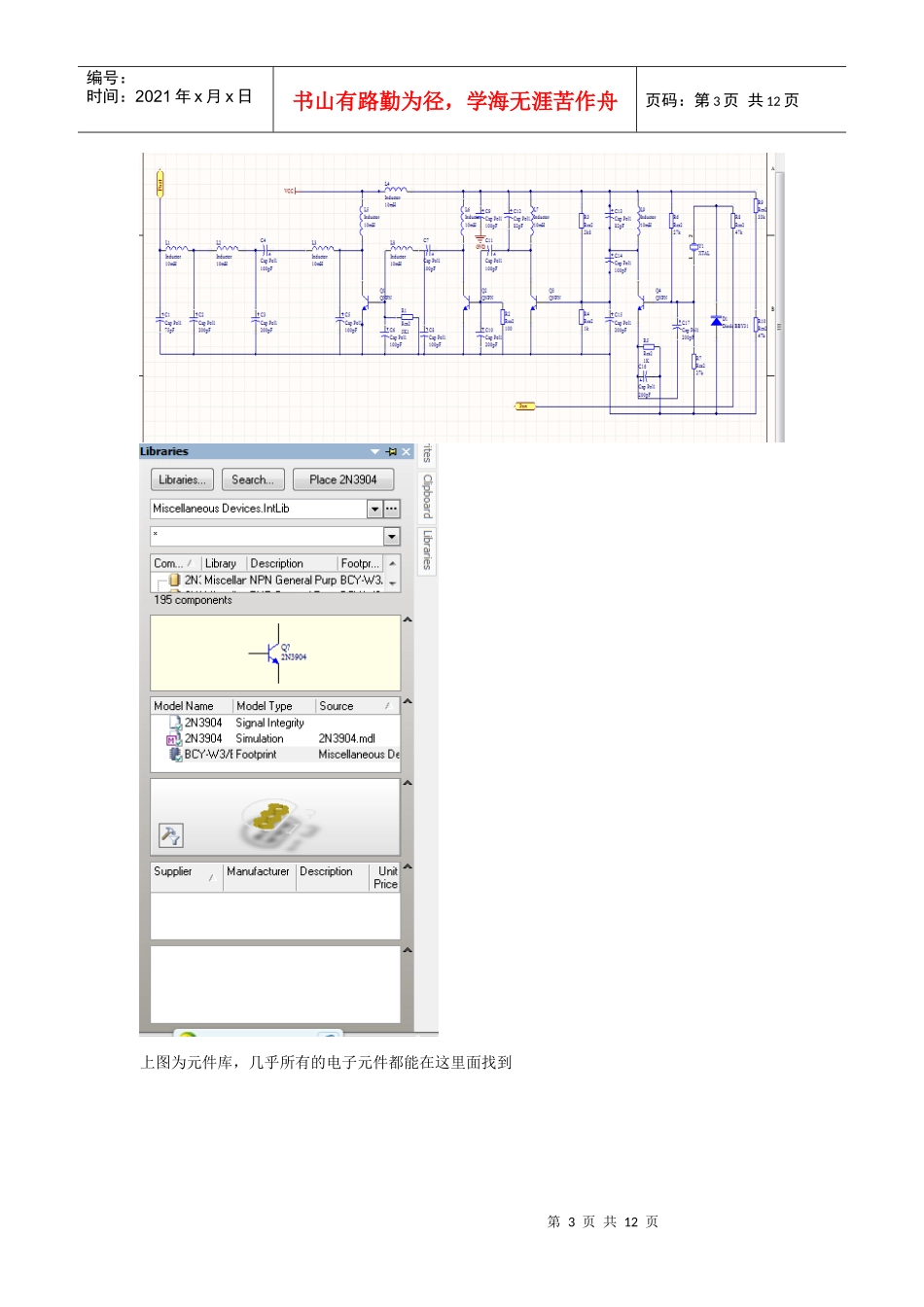This screenshot has width=924, height=1307.
Task: Click the BCY-W3 footprint chip icon
Action: (175, 754)
